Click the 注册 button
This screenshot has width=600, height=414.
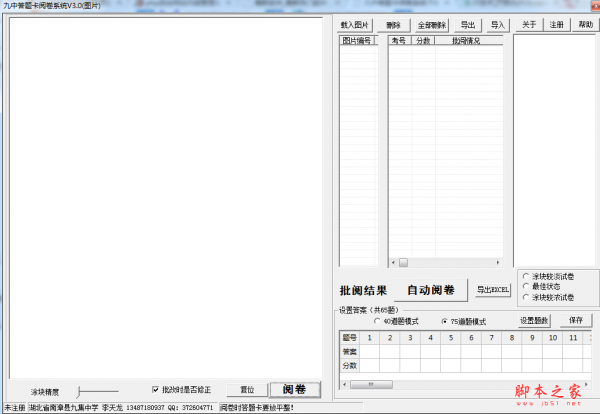tap(556, 25)
